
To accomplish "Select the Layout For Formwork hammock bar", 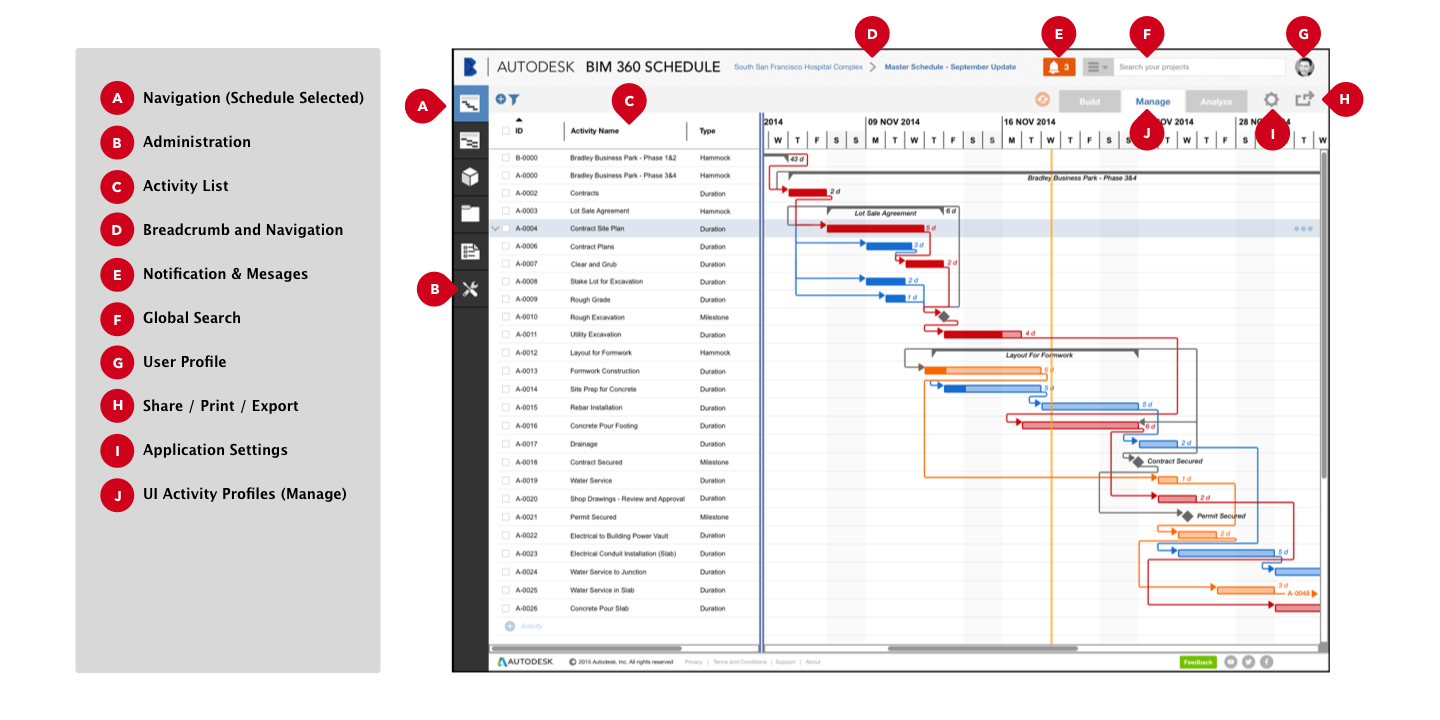I will 1035,353.
